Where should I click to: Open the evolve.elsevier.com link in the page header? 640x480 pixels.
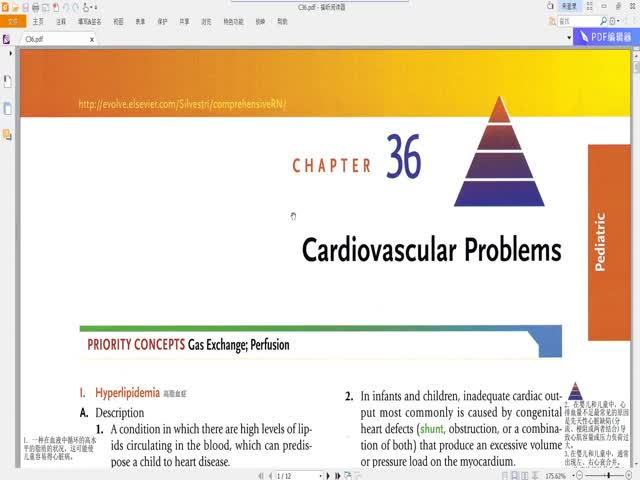(182, 104)
